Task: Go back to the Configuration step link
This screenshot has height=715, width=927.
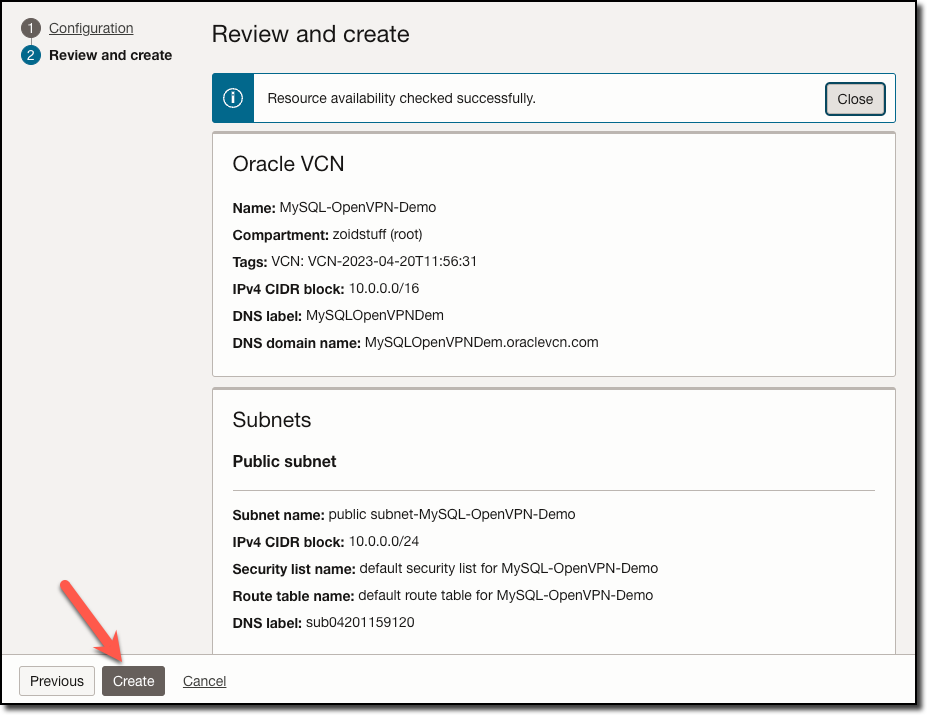Action: [x=91, y=28]
